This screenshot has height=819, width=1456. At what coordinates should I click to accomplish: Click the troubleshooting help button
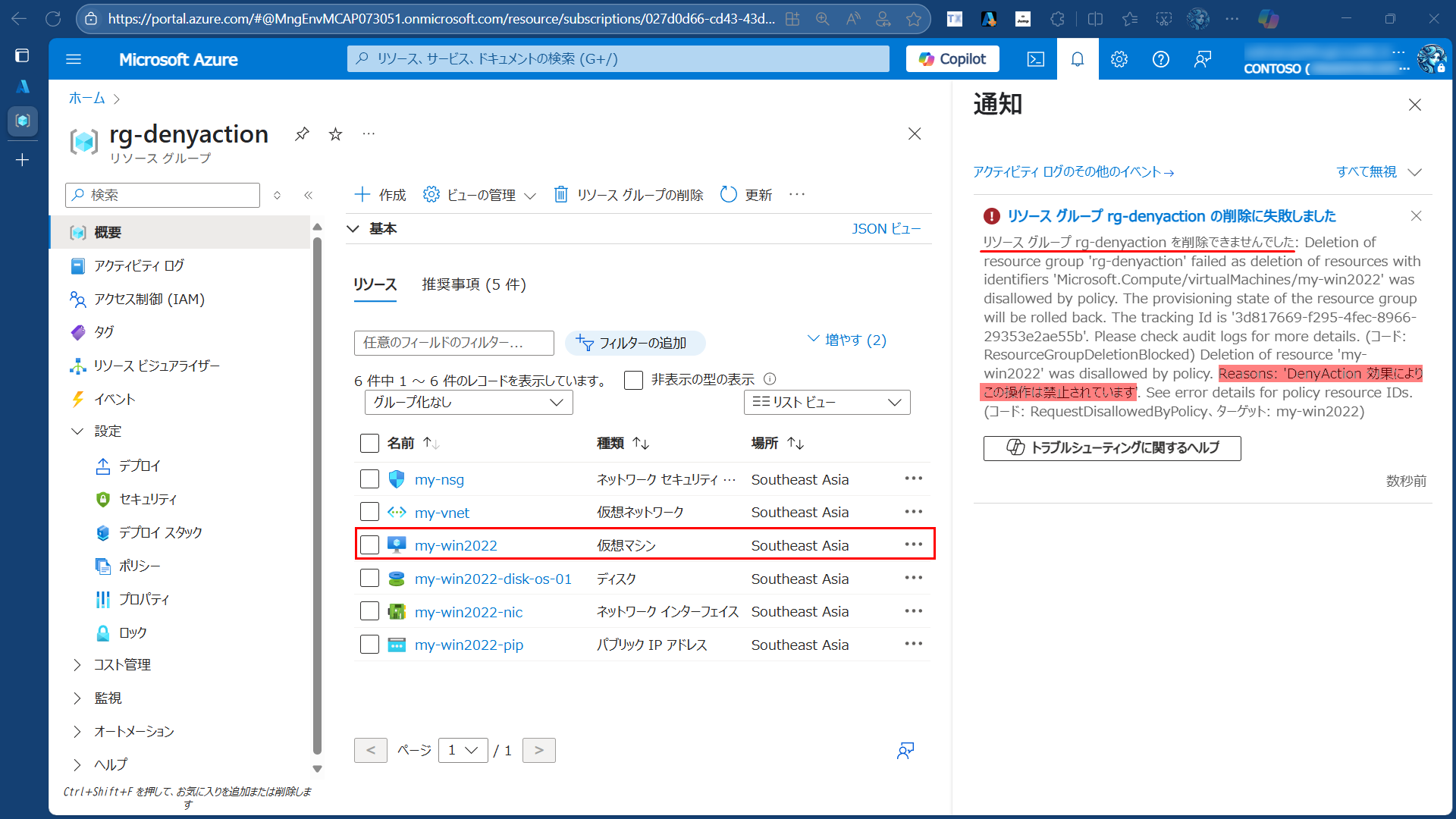(x=1112, y=448)
